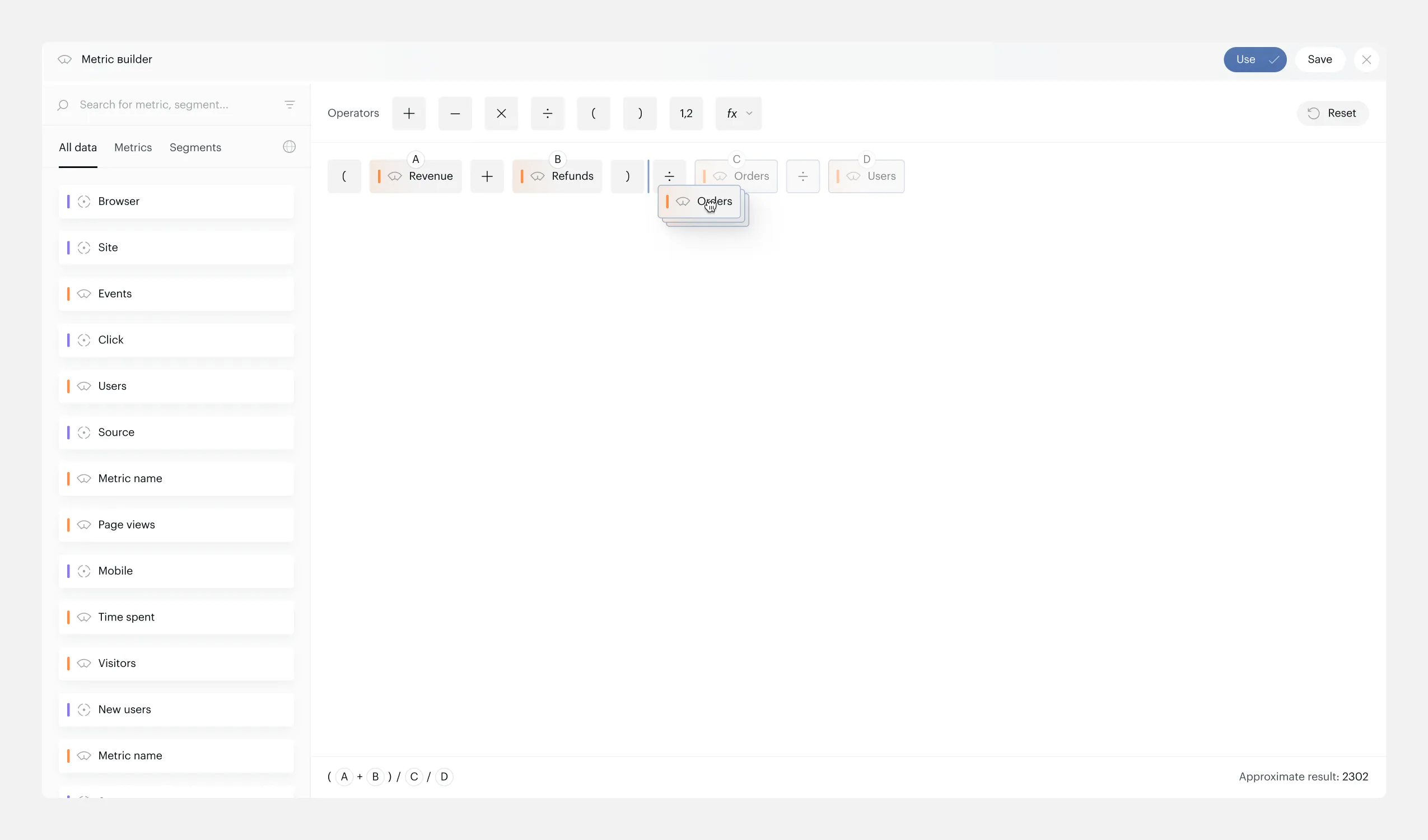The width and height of the screenshot is (1428, 840).
Task: Click the metric icon on the Visitors row
Action: (x=84, y=663)
